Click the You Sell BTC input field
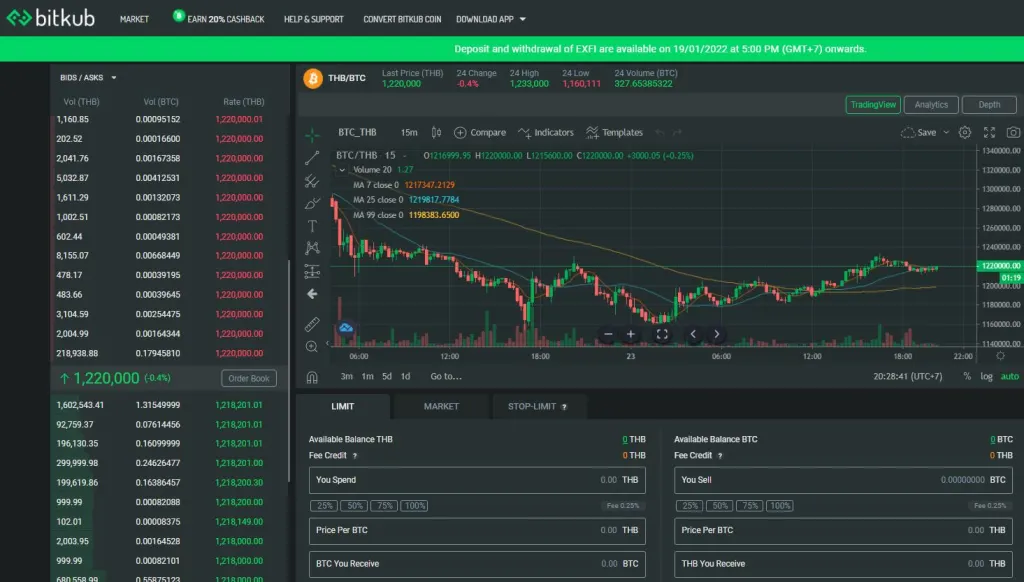 click(x=844, y=480)
